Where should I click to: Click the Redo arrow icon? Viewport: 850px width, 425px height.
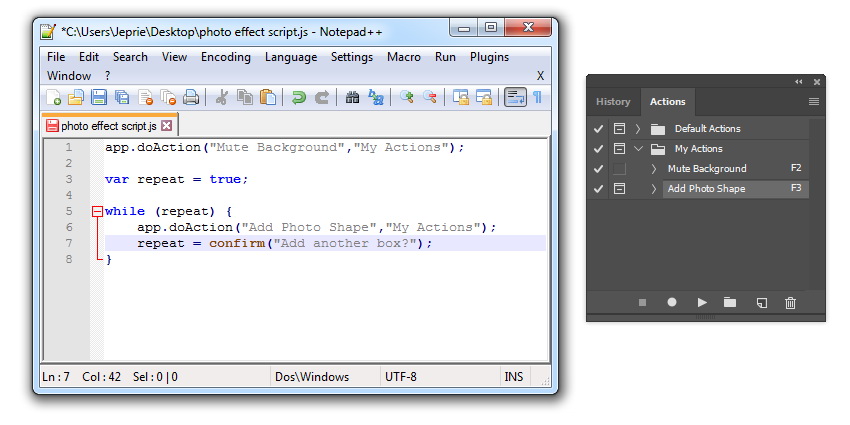tap(321, 98)
